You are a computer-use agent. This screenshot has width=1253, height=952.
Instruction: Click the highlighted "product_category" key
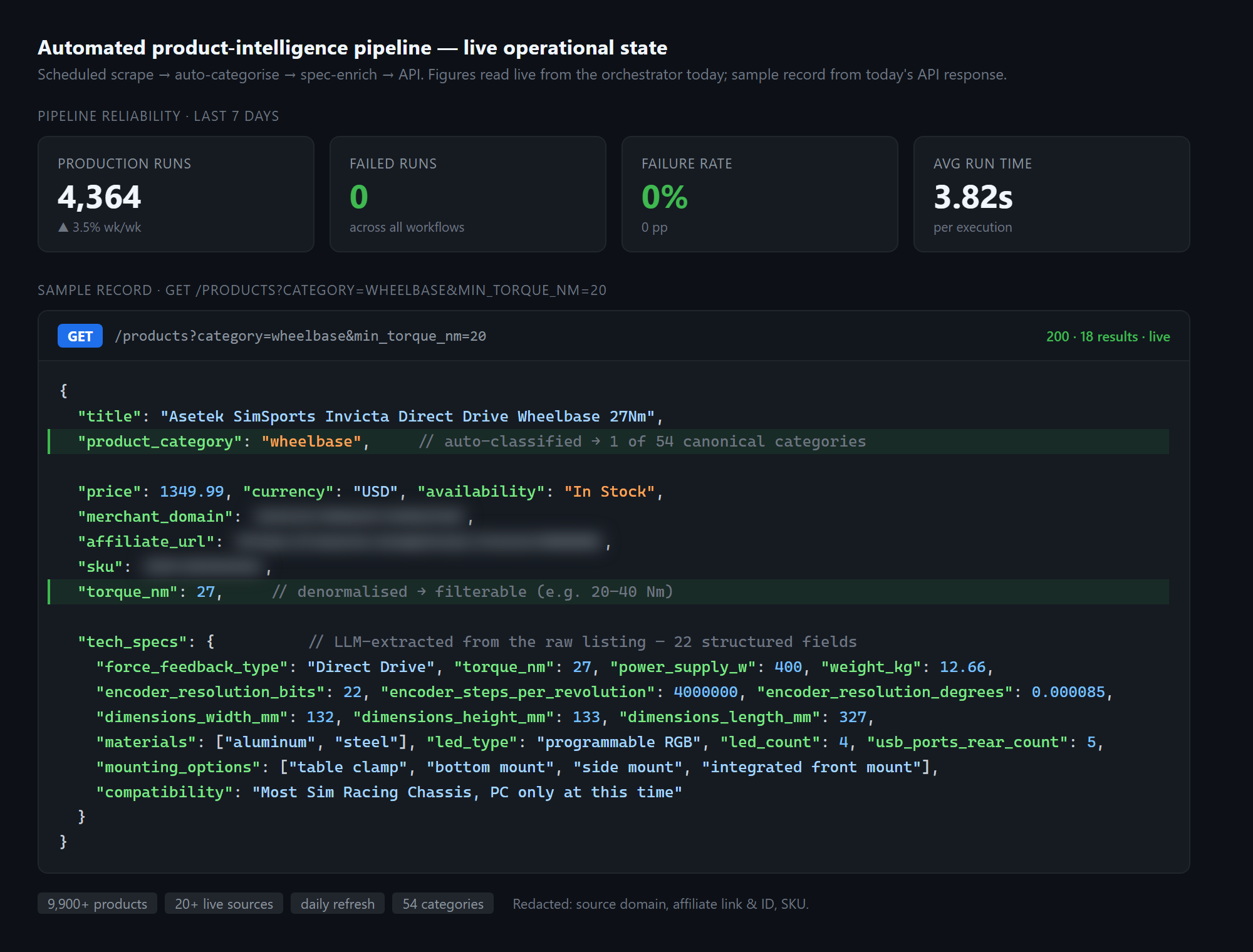[x=160, y=442]
